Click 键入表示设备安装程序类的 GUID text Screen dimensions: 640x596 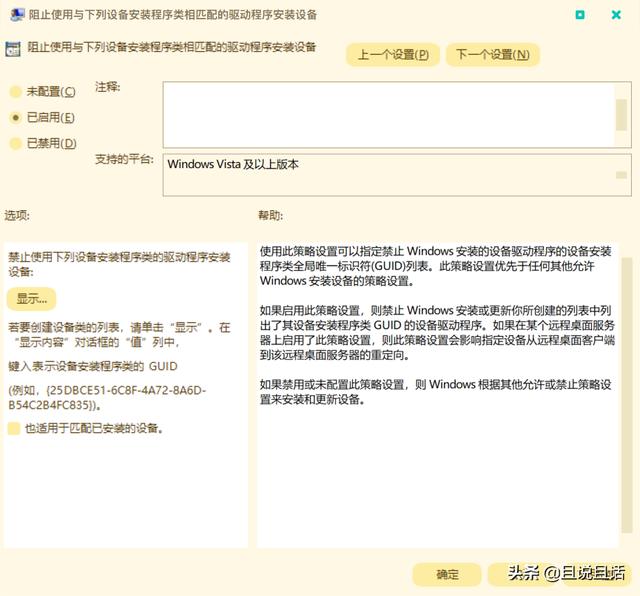(93, 366)
